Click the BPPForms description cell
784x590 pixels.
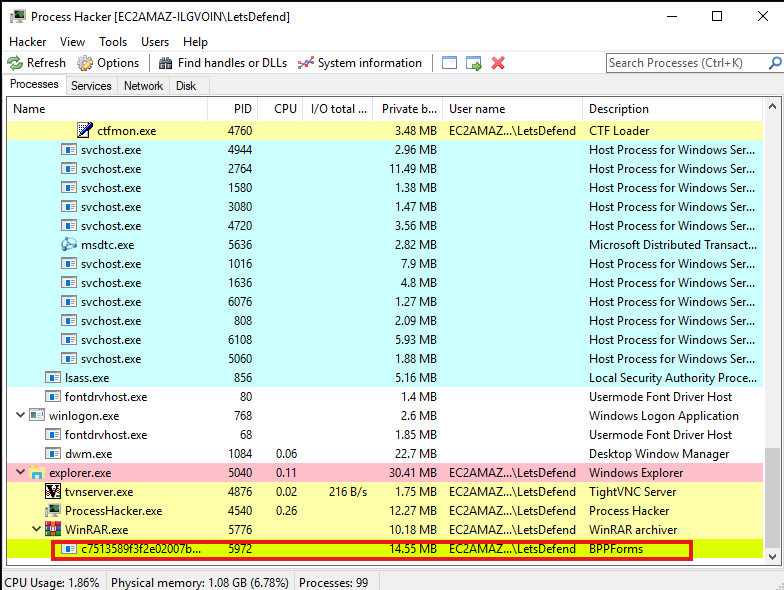(x=616, y=549)
